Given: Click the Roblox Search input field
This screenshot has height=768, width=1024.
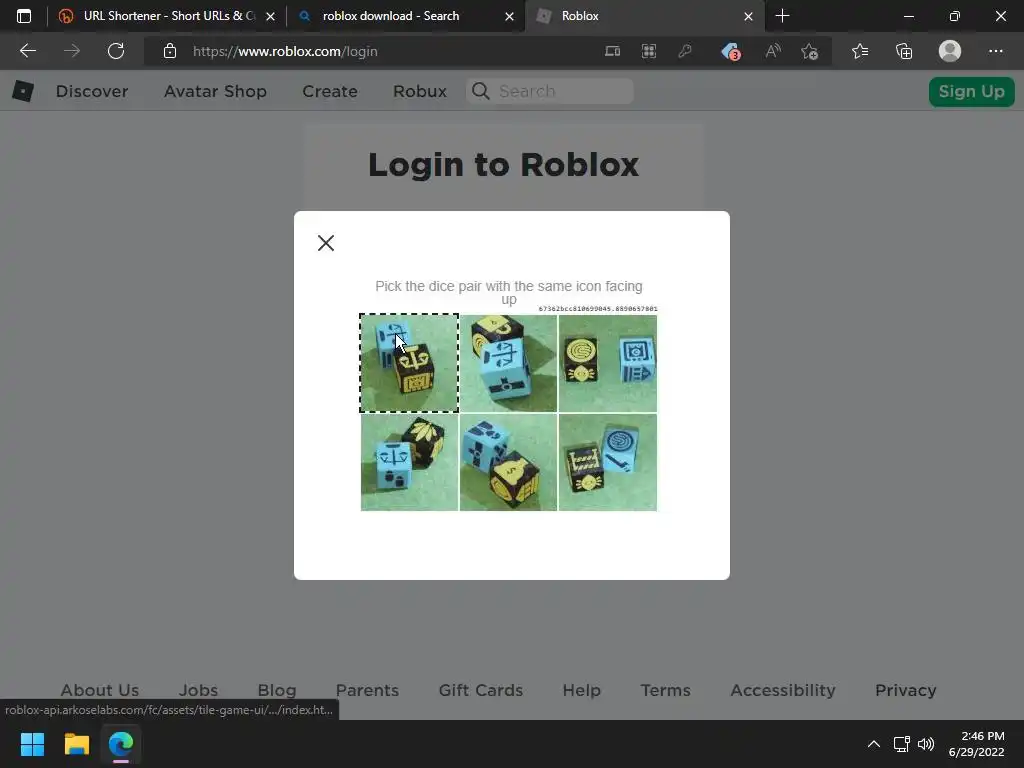Looking at the screenshot, I should click(549, 91).
